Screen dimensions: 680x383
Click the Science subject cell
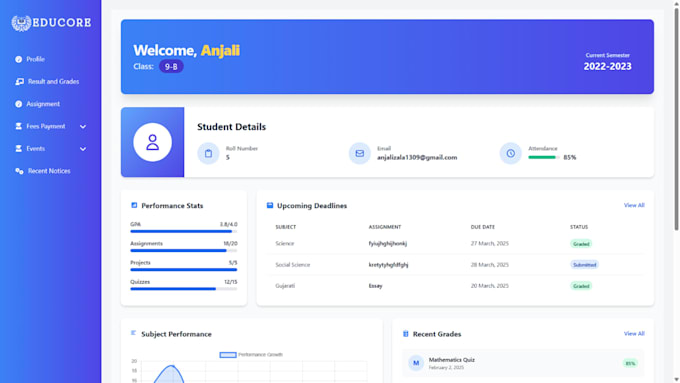click(284, 244)
